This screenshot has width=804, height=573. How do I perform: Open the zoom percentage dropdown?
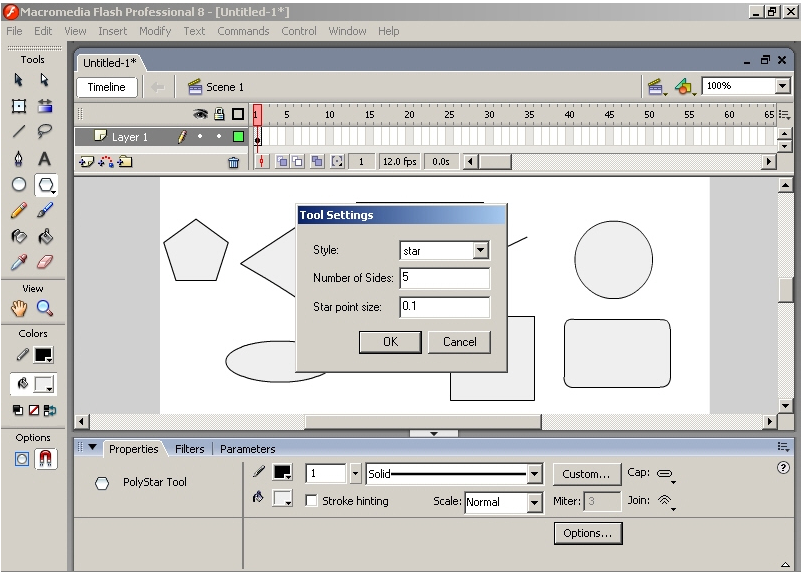pos(782,87)
